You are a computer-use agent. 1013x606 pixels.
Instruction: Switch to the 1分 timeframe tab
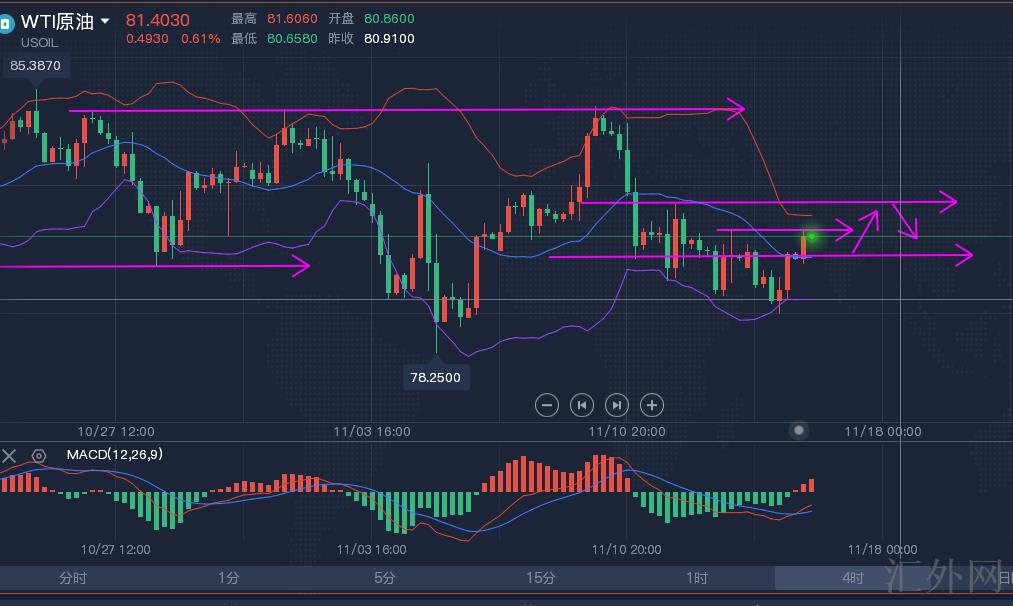[x=228, y=578]
